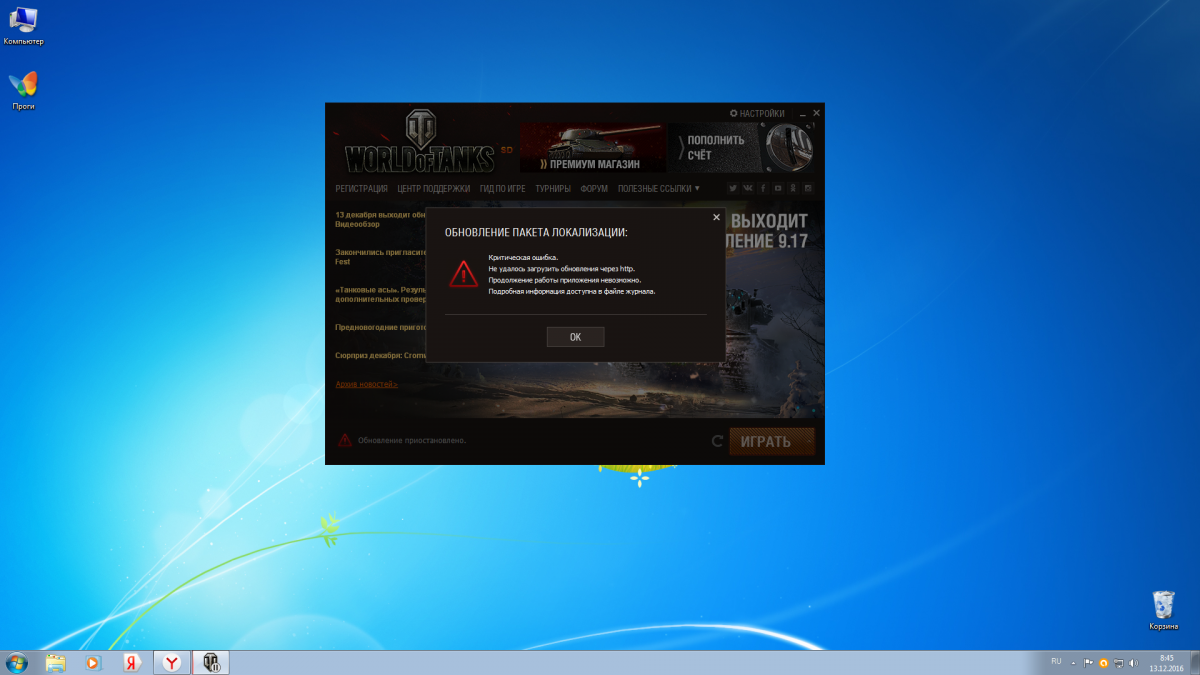
Task: Open news item '13 декабря выходит'
Action: click(x=381, y=220)
